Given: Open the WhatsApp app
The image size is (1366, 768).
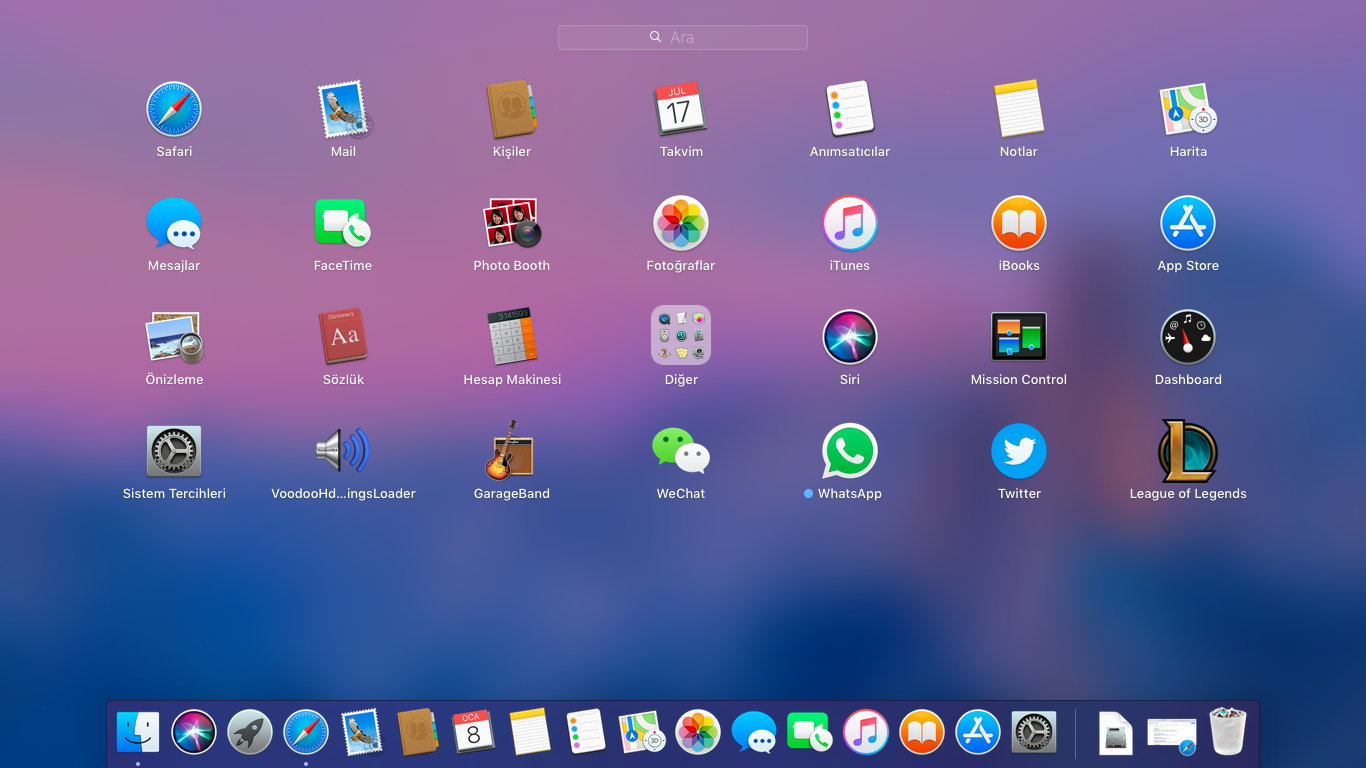Looking at the screenshot, I should [850, 452].
